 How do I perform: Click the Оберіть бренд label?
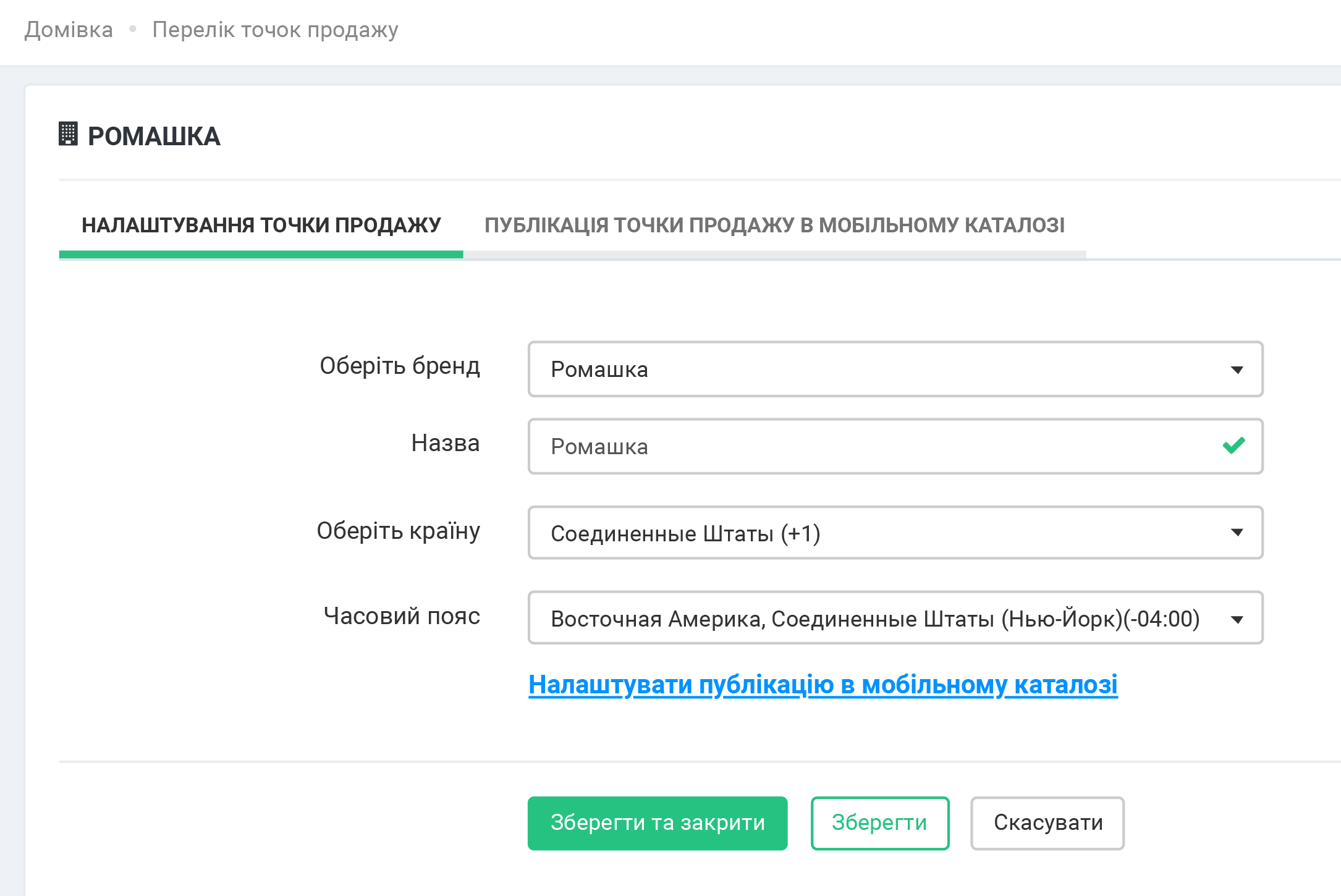tap(399, 366)
